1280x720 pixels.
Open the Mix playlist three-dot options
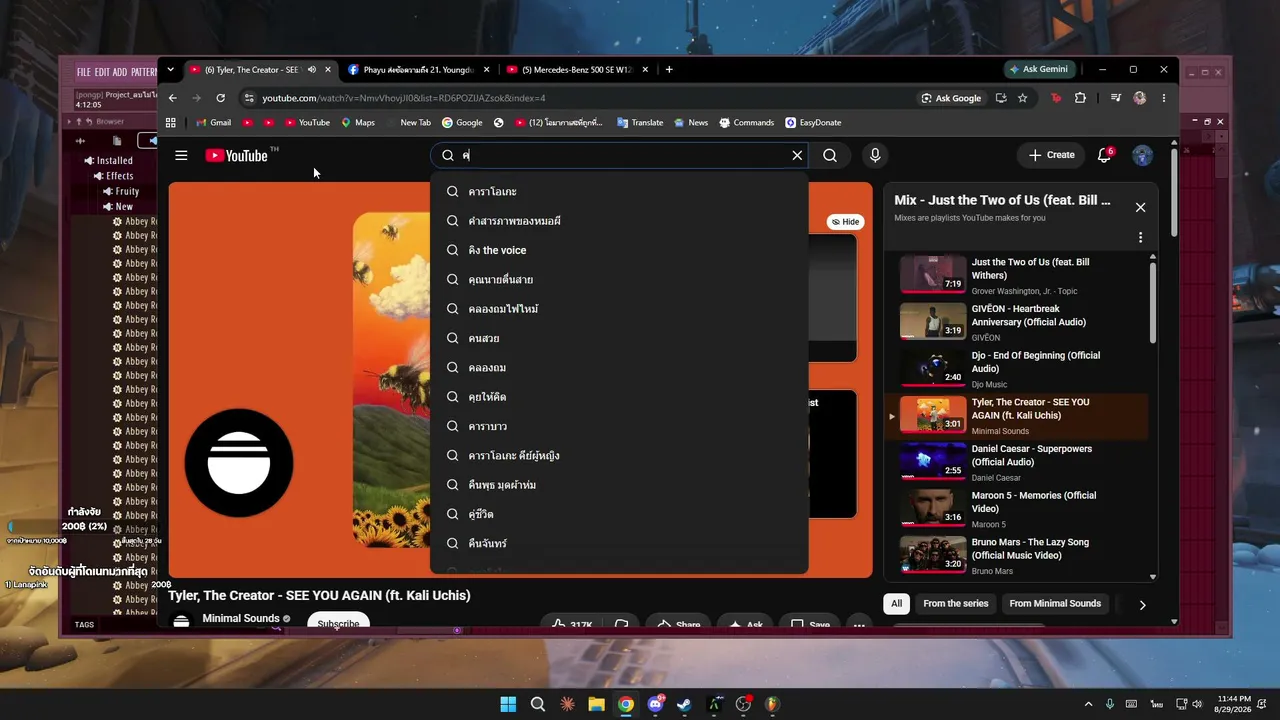point(1140,238)
